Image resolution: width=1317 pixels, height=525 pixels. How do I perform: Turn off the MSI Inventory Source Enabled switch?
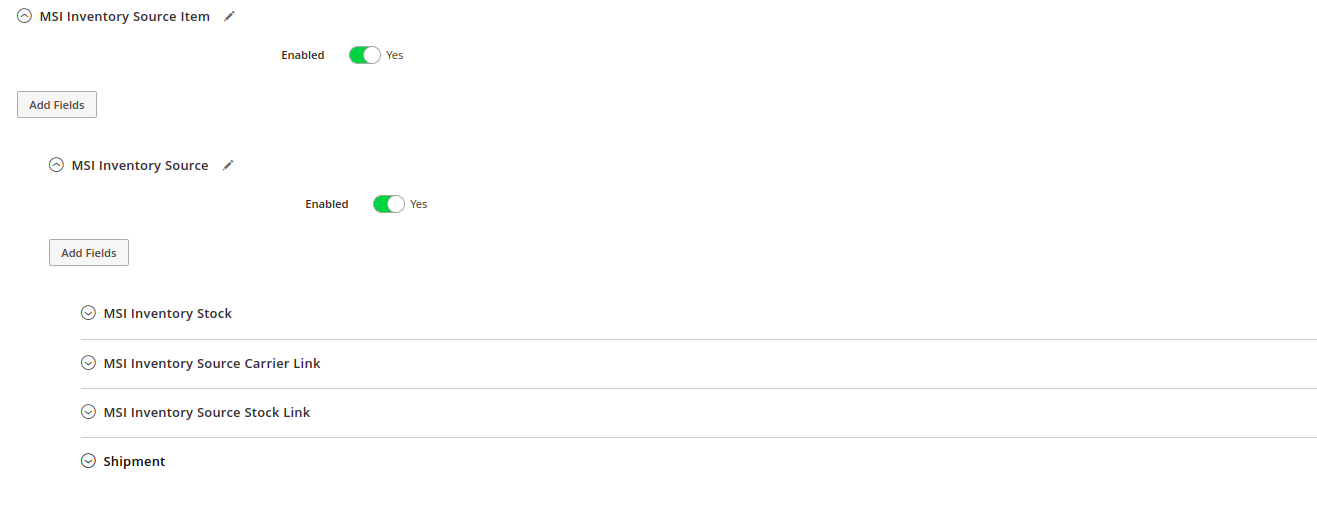[x=389, y=204]
